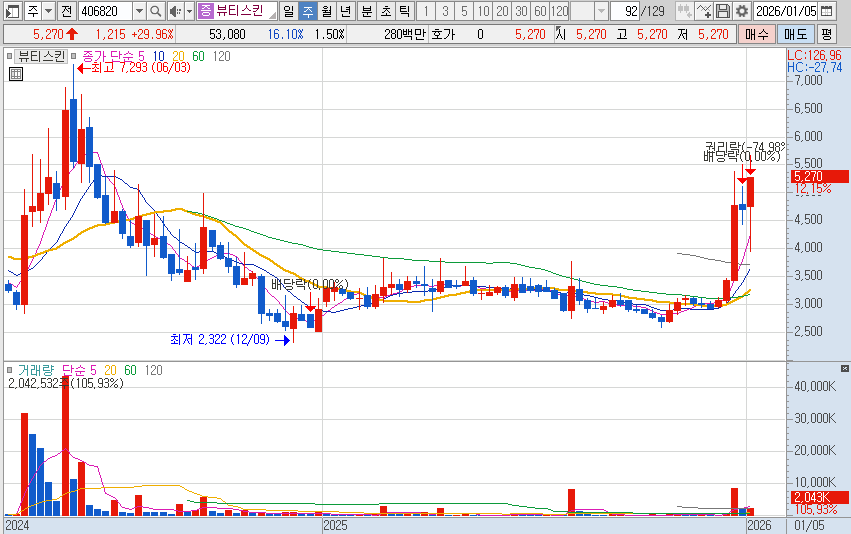Viewport: 851px width, 534px height.
Task: Open chart settings gear icon
Action: point(741,11)
